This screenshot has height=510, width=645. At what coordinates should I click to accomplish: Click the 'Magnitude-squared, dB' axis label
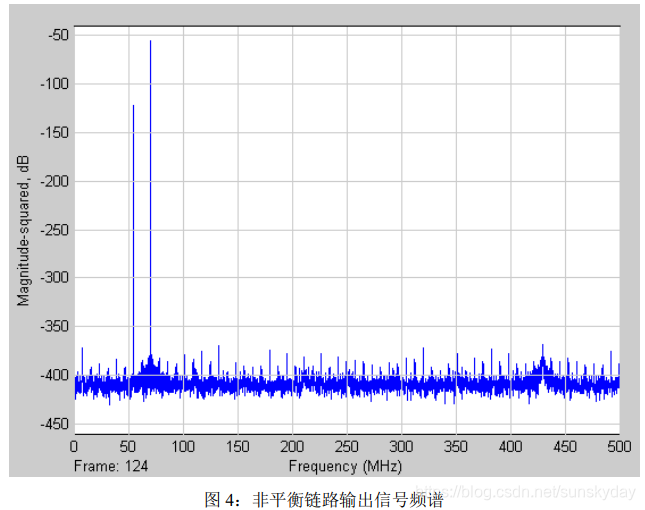pos(23,231)
